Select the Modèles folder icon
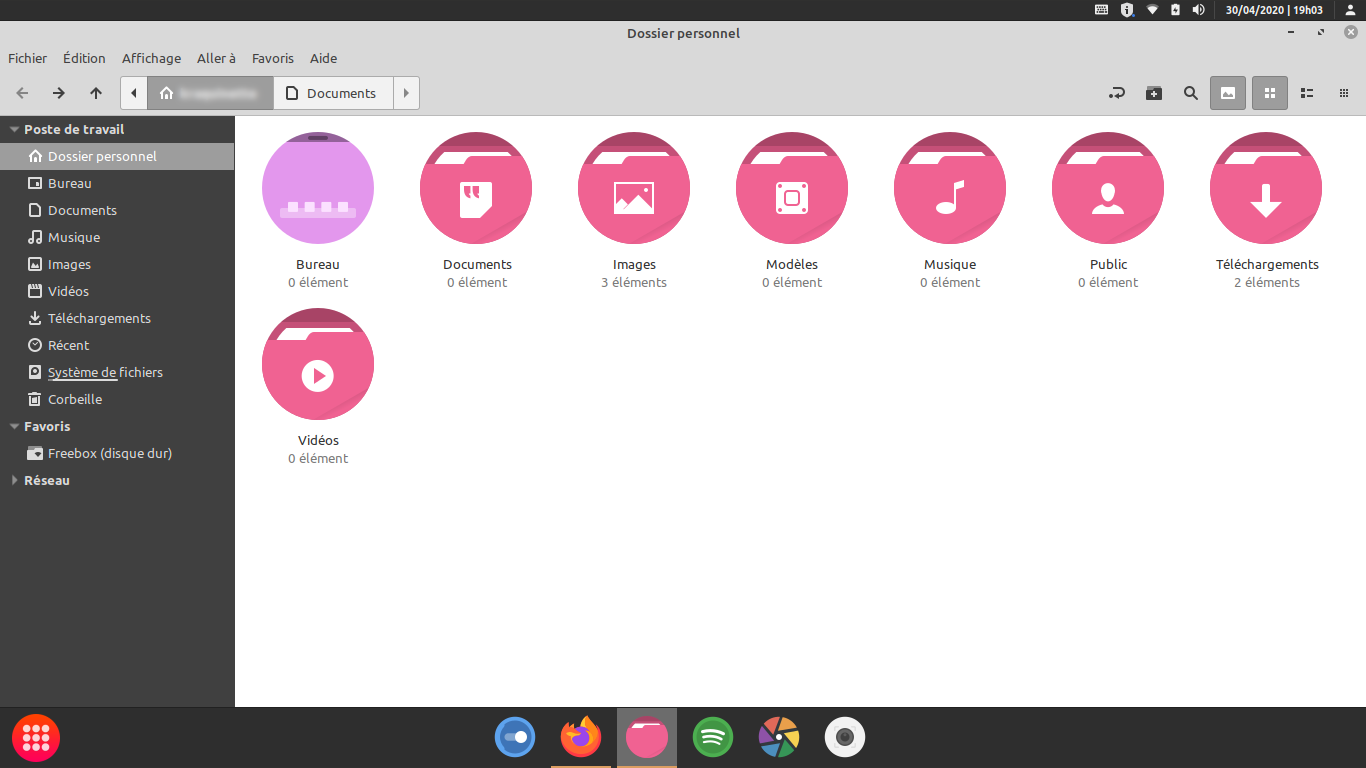The width and height of the screenshot is (1366, 768). click(792, 188)
